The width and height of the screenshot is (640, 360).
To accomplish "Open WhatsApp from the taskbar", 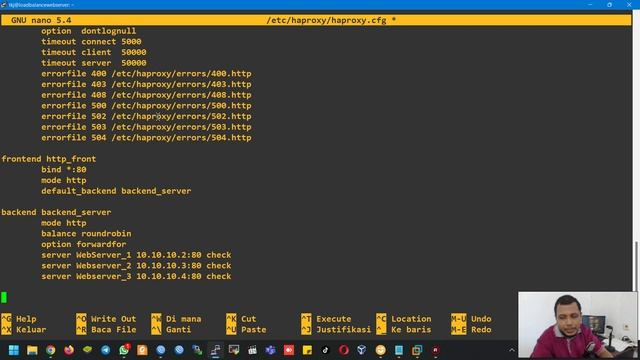I will tap(124, 350).
